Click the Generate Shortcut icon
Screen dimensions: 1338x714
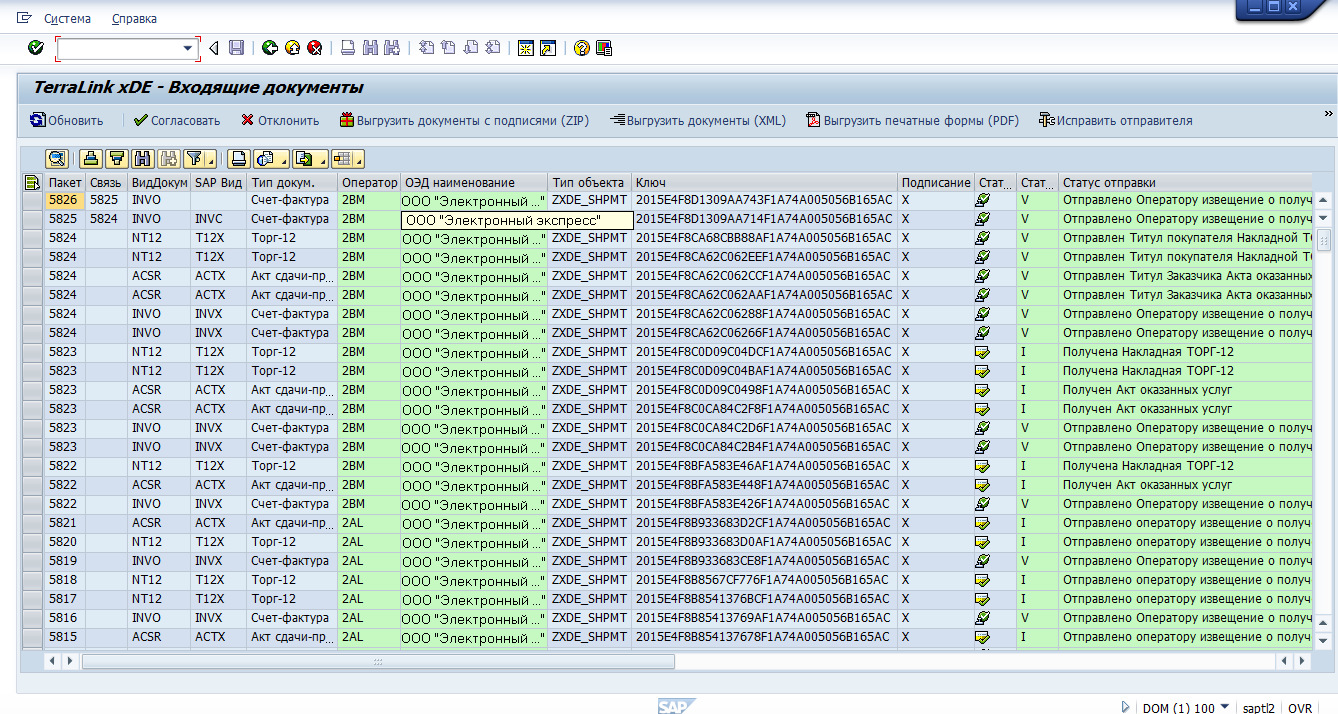coord(547,48)
